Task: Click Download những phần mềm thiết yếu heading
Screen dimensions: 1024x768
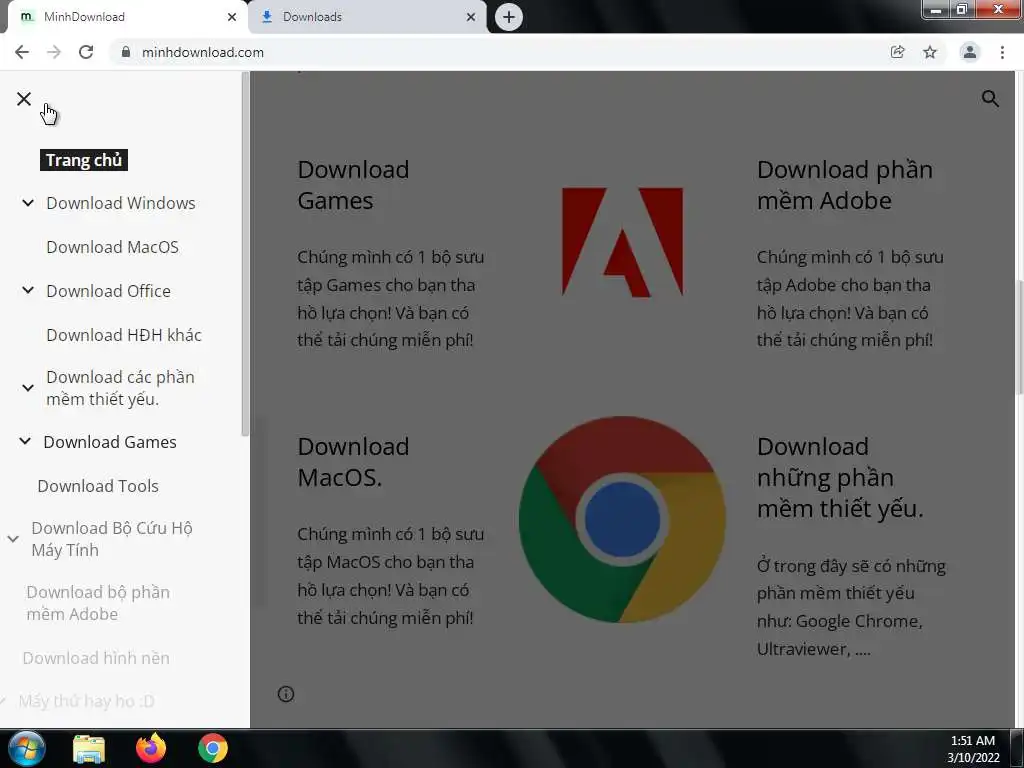Action: click(x=840, y=477)
